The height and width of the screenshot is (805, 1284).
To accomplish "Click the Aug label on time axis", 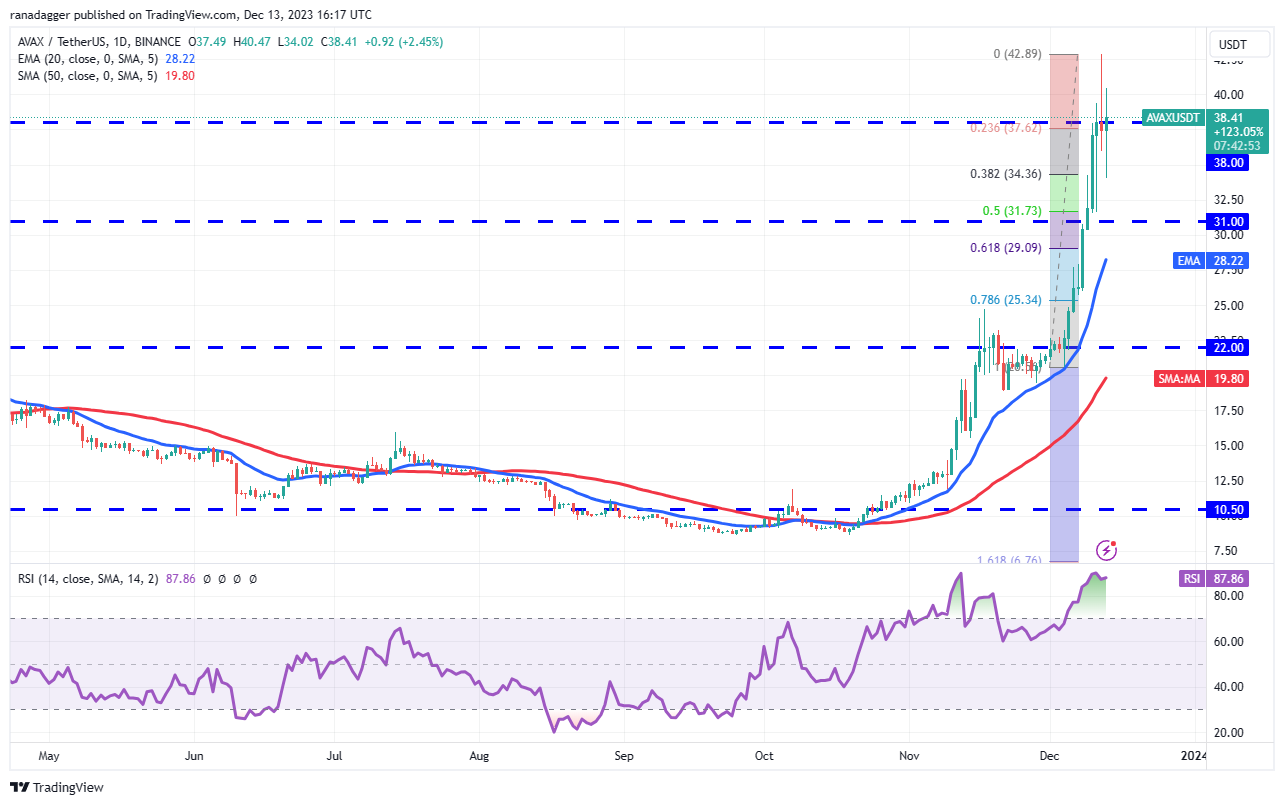I will (481, 756).
